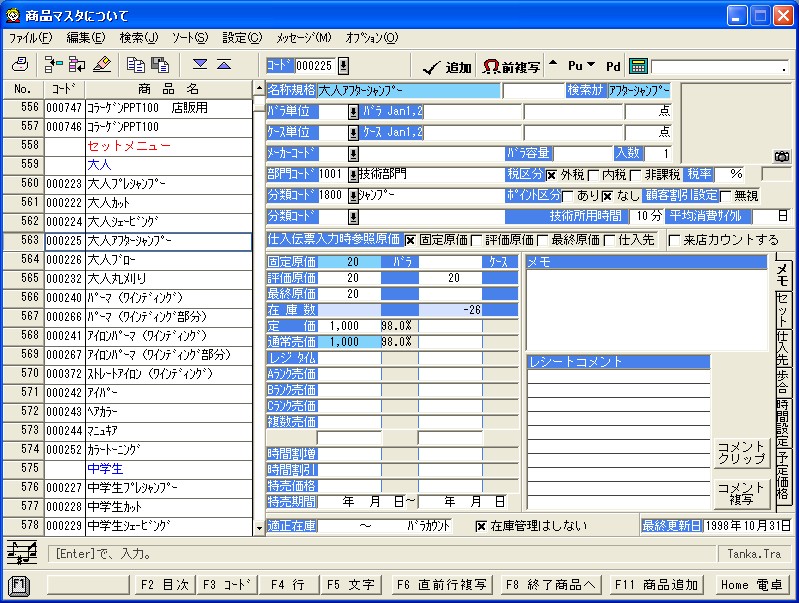Open the calculator icon

[638, 66]
